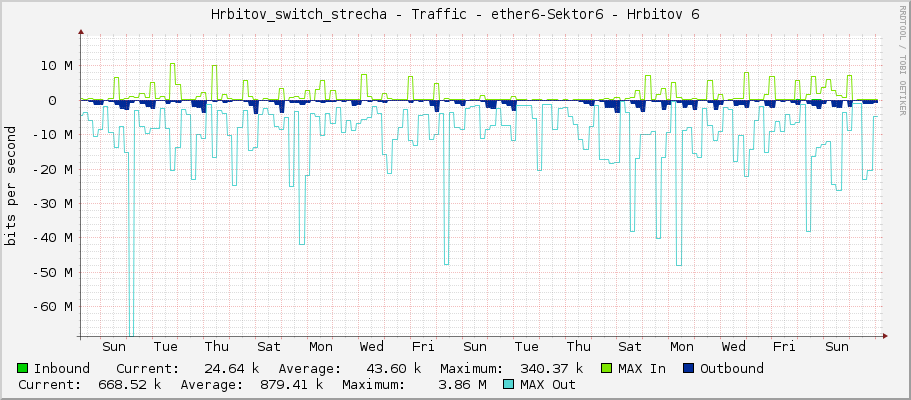
Task: Click the -60 M y-axis label
Action: (52, 306)
